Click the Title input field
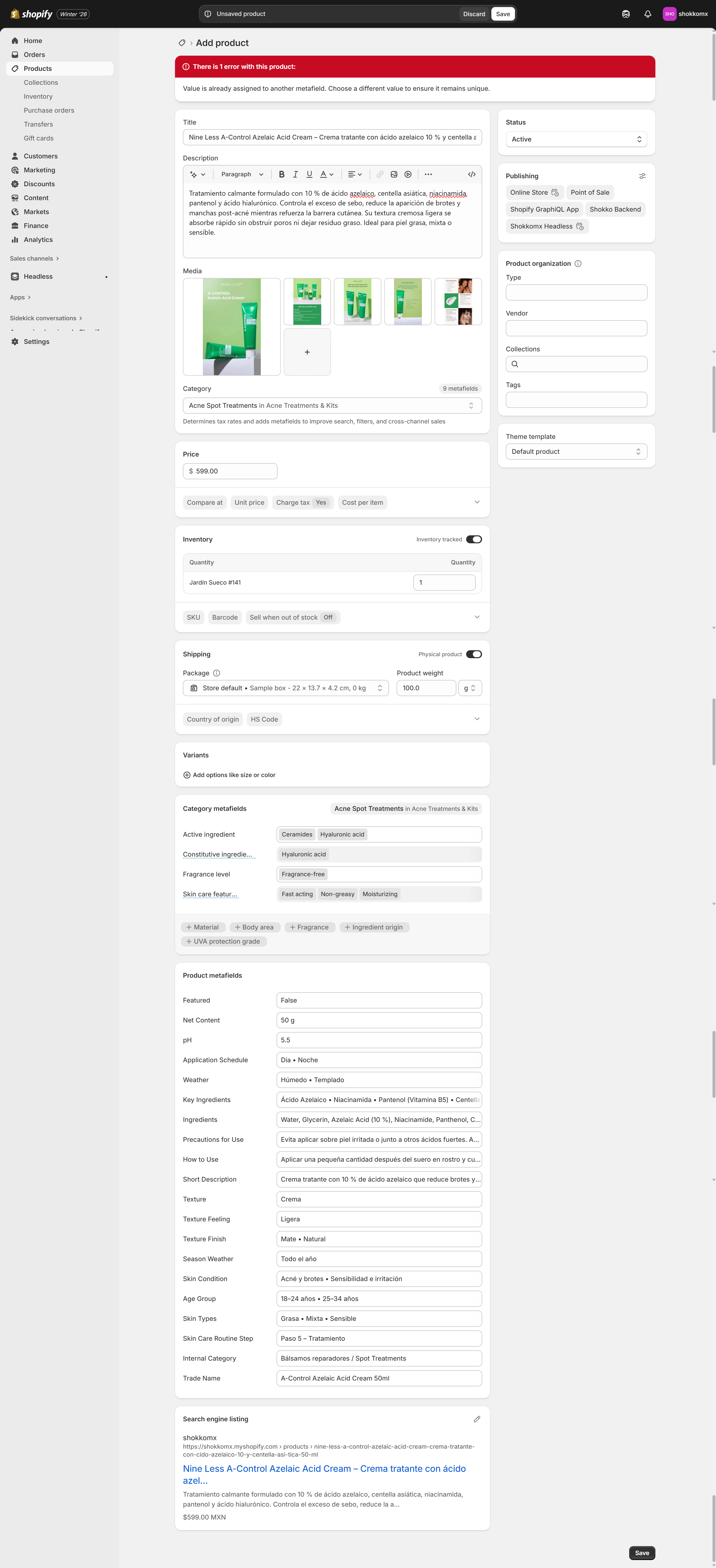 [x=332, y=138]
